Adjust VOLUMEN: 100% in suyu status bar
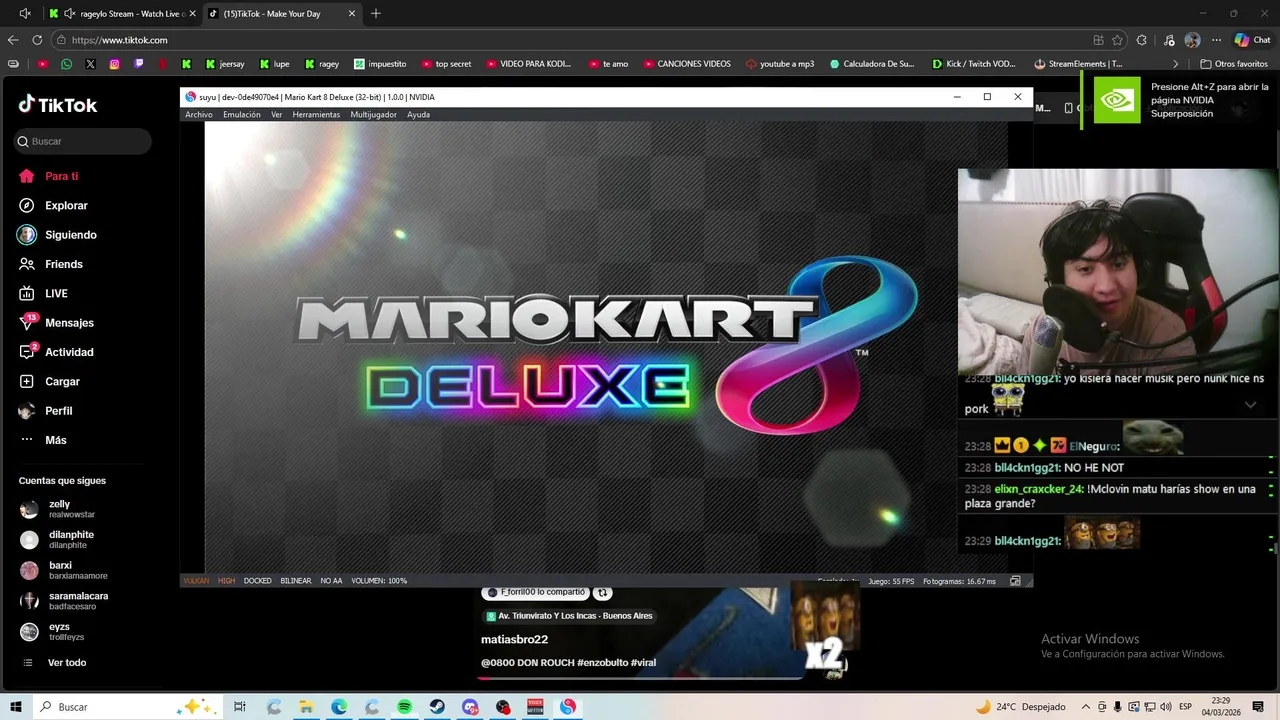 coord(379,581)
